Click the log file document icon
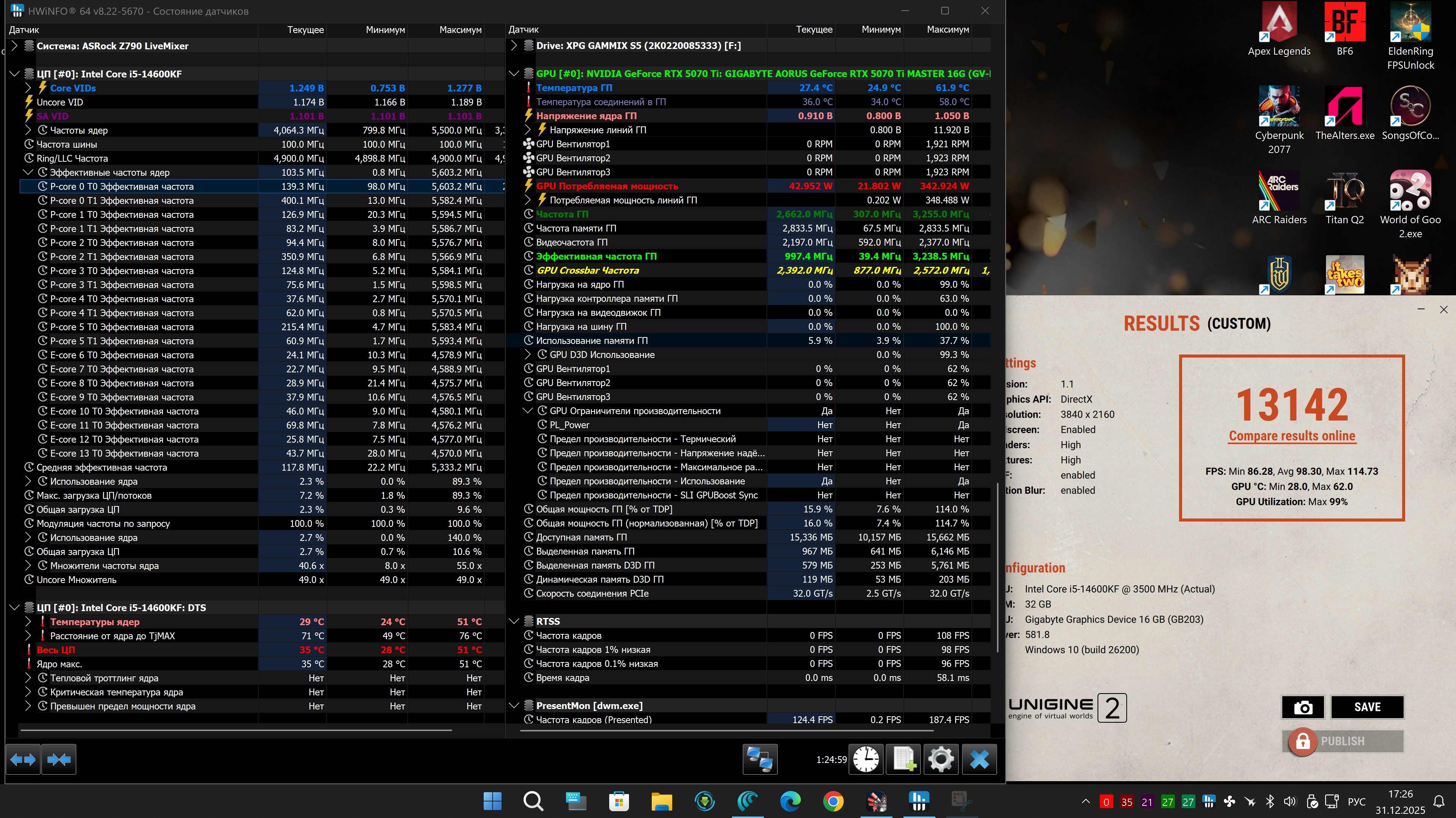Screen dimensions: 1456x818 coord(903,759)
